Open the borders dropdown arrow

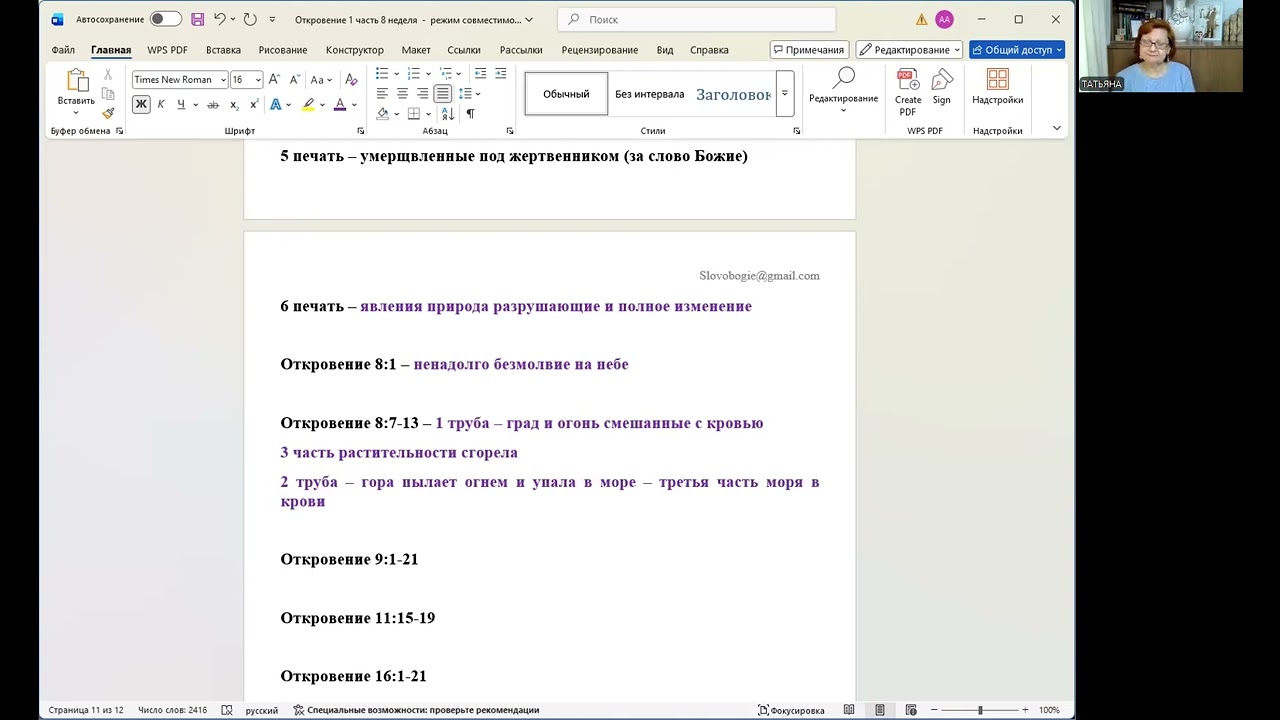pos(428,114)
